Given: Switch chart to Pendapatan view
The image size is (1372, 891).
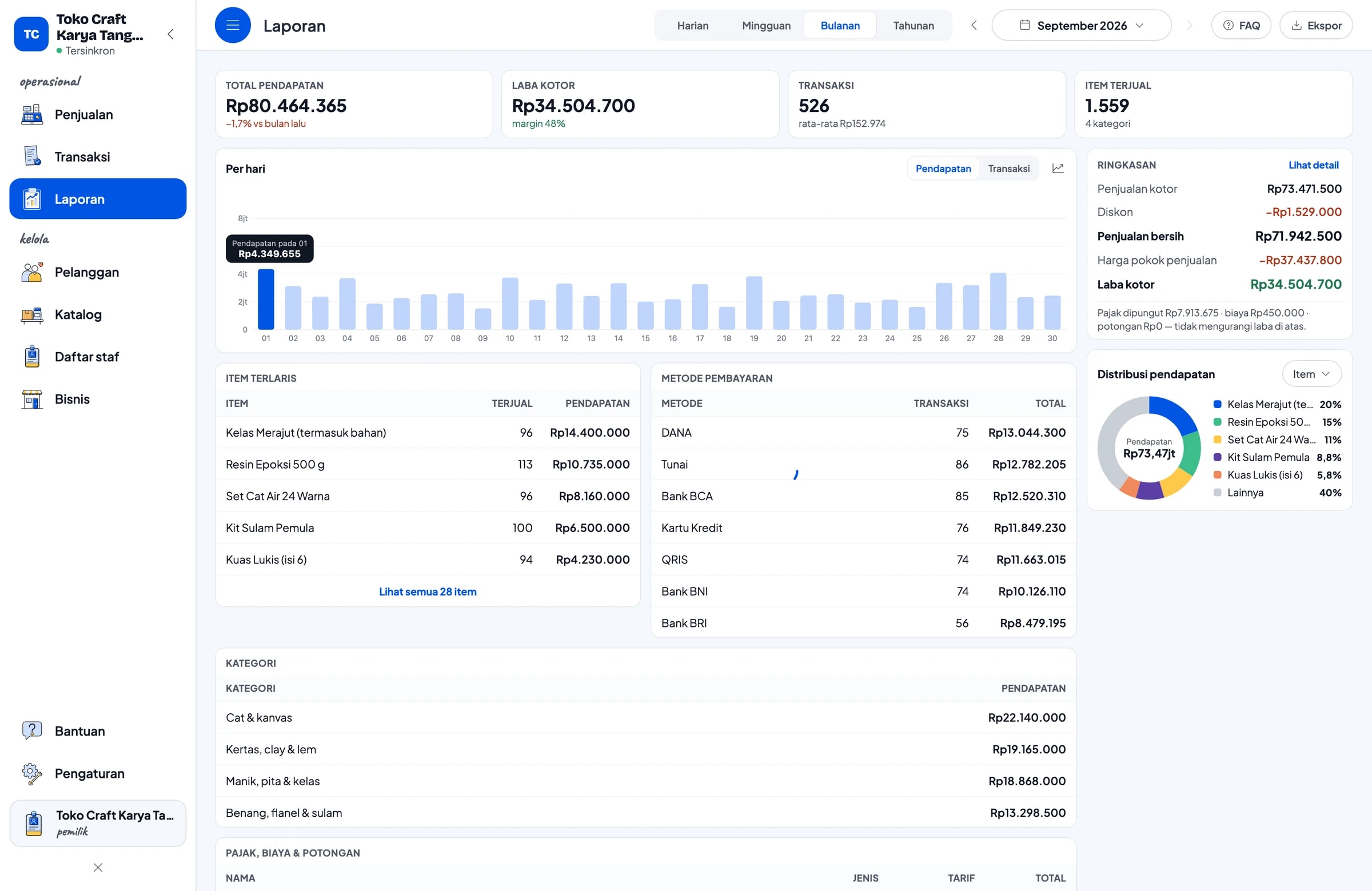Looking at the screenshot, I should tap(943, 168).
